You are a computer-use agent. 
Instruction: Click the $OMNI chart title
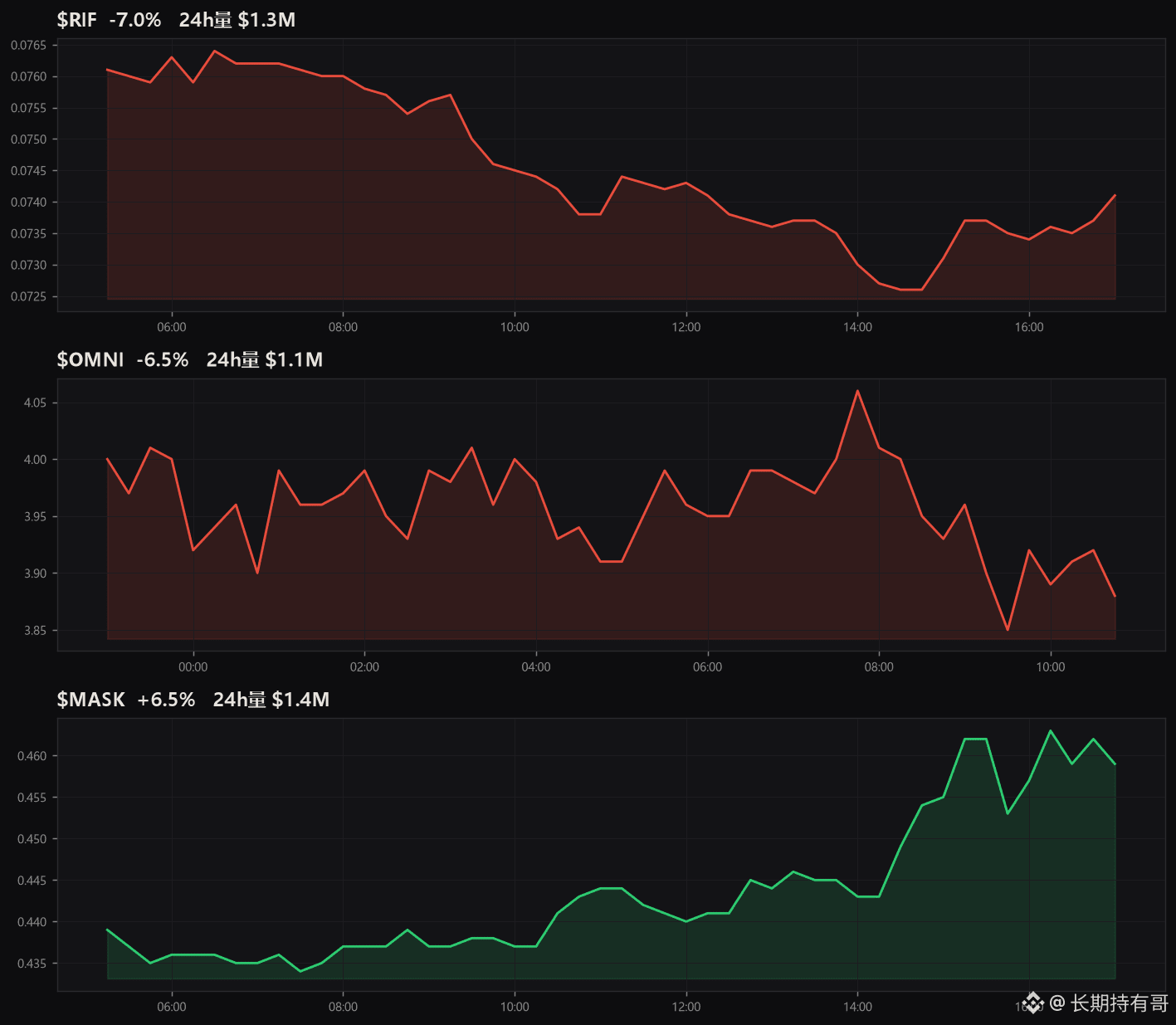click(90, 359)
